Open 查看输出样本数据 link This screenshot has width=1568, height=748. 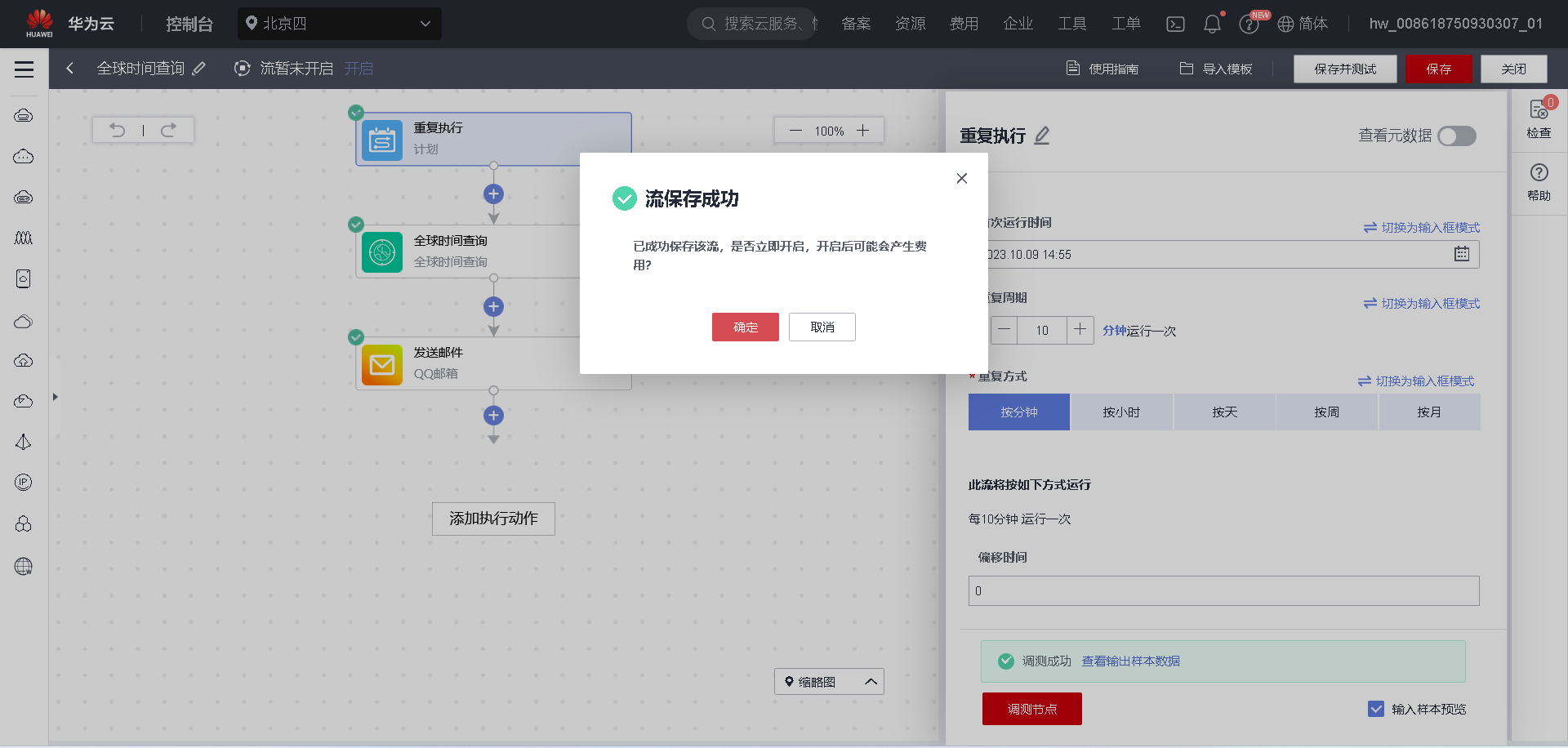(1130, 661)
